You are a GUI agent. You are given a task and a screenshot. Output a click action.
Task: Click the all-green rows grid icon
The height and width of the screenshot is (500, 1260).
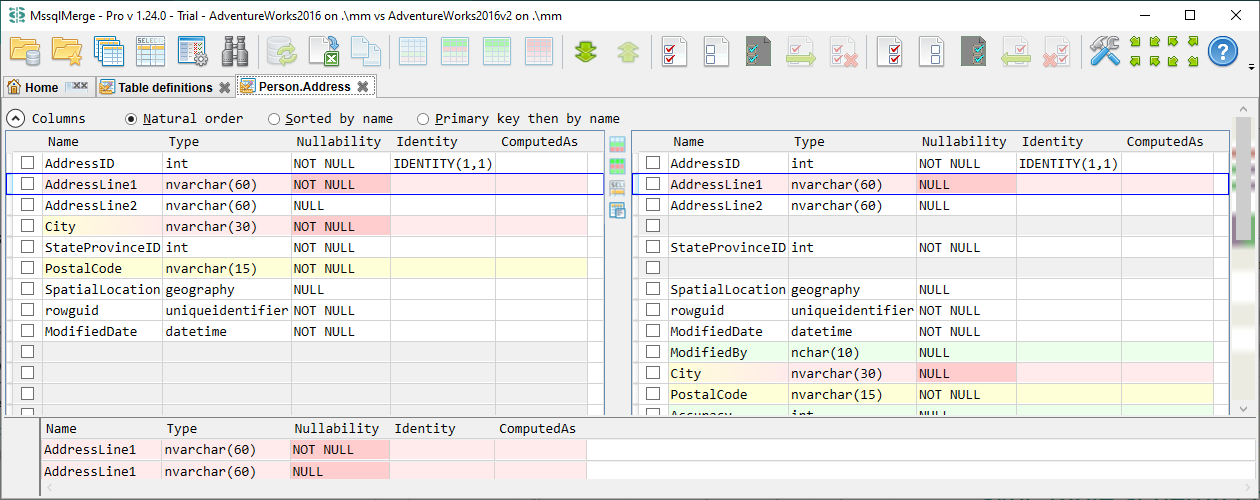click(497, 51)
